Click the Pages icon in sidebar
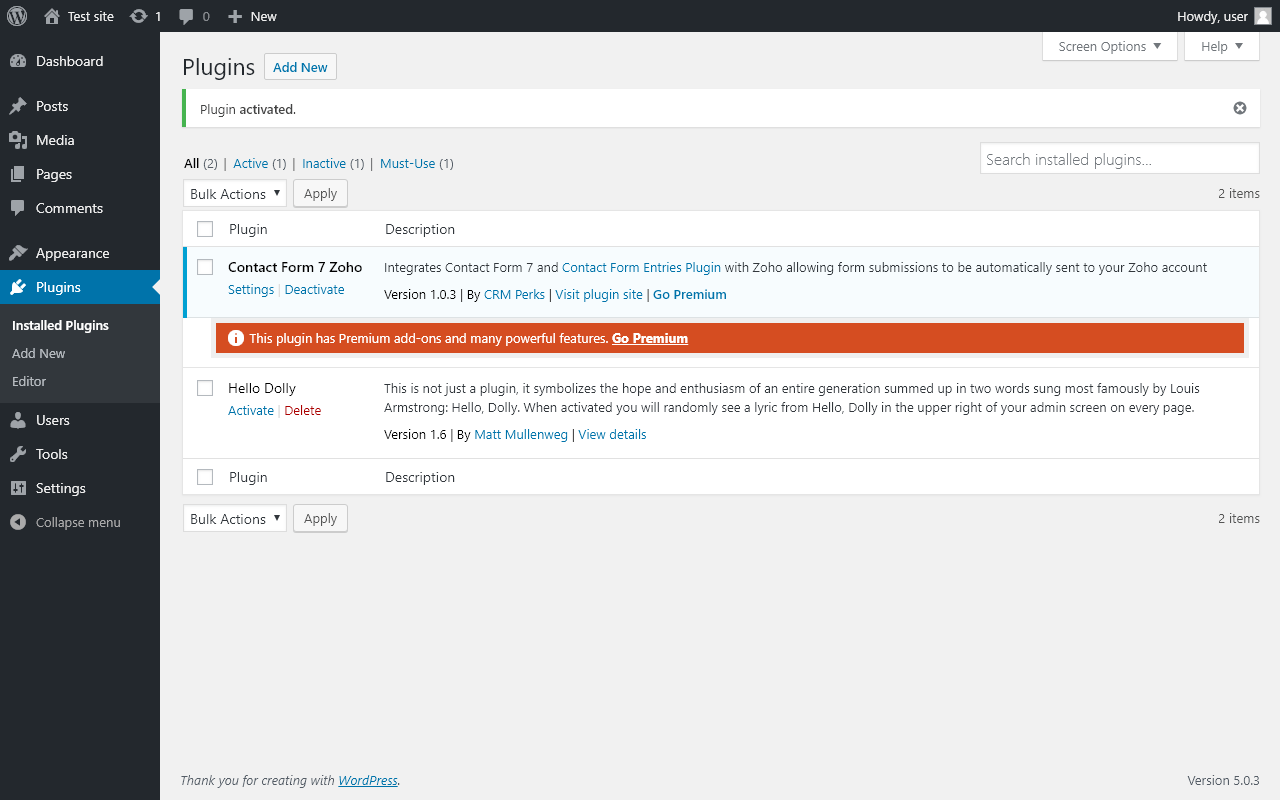The image size is (1280, 800). (x=18, y=174)
